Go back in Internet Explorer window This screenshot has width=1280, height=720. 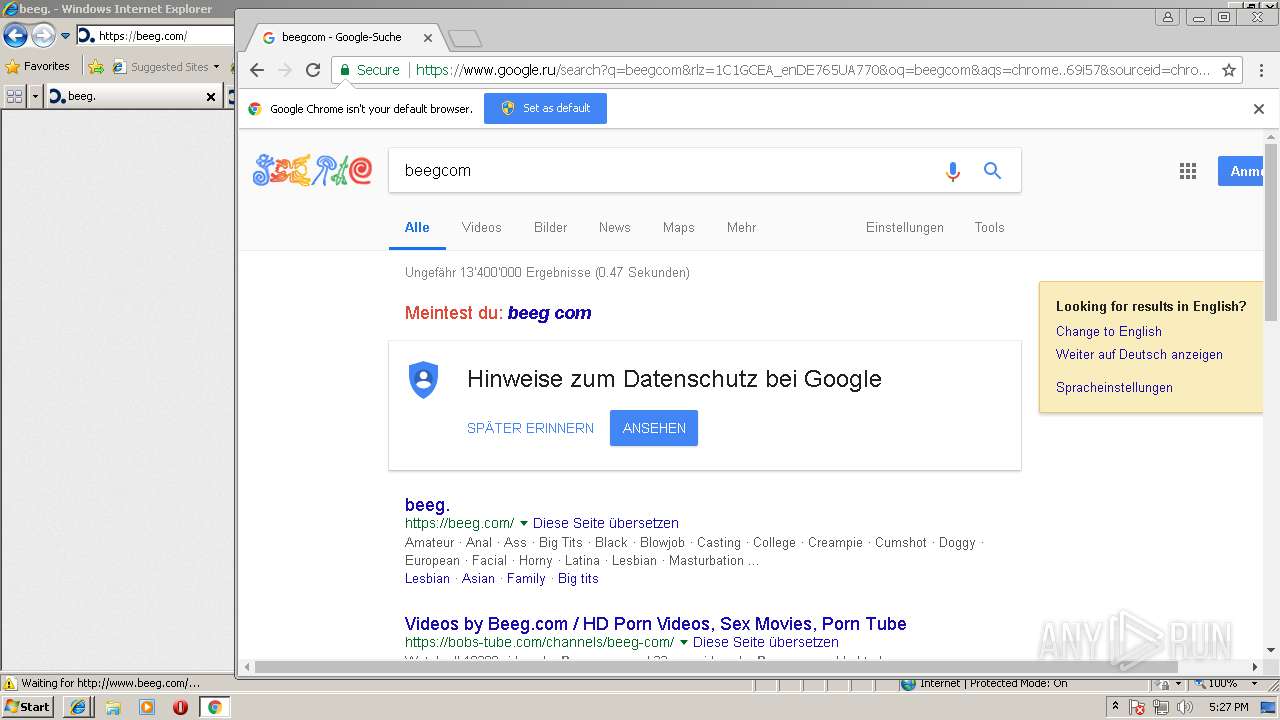coord(15,36)
